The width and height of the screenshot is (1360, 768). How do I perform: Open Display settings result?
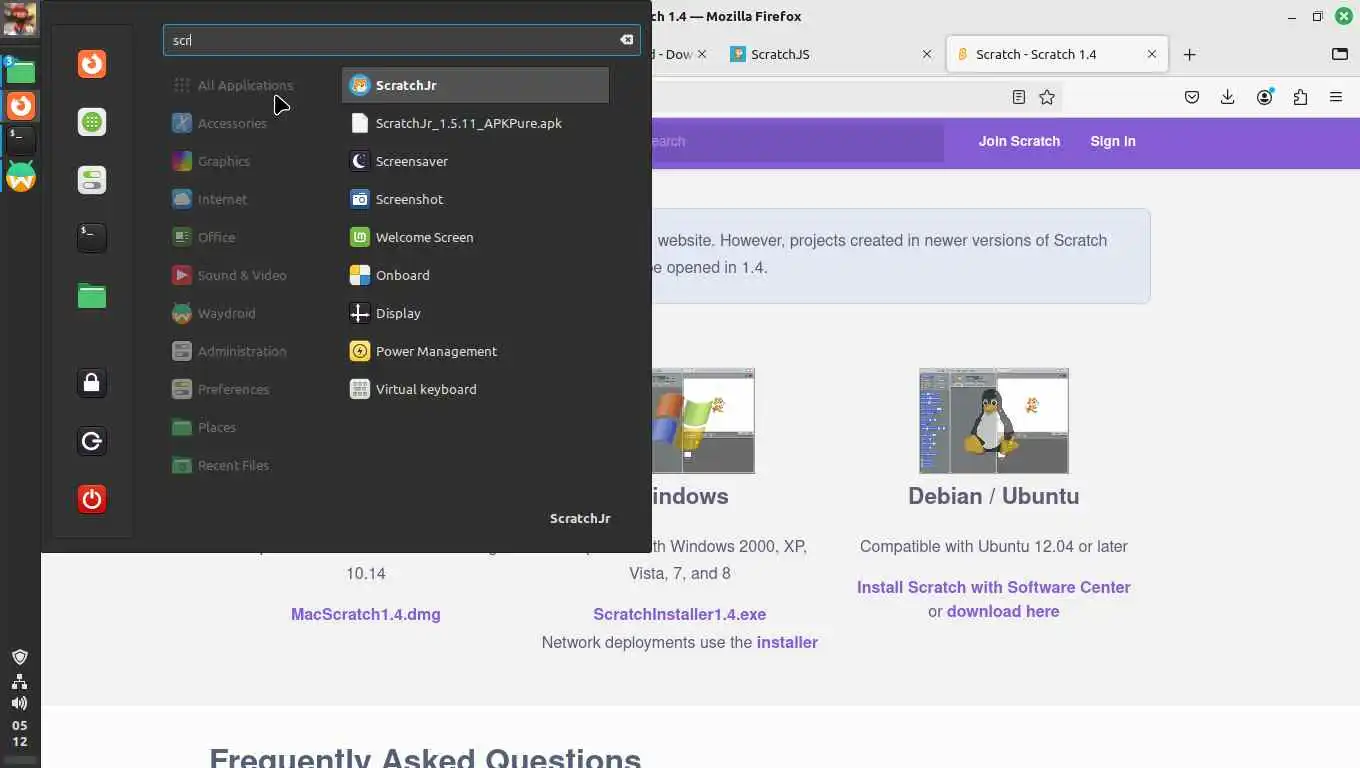(x=475, y=313)
